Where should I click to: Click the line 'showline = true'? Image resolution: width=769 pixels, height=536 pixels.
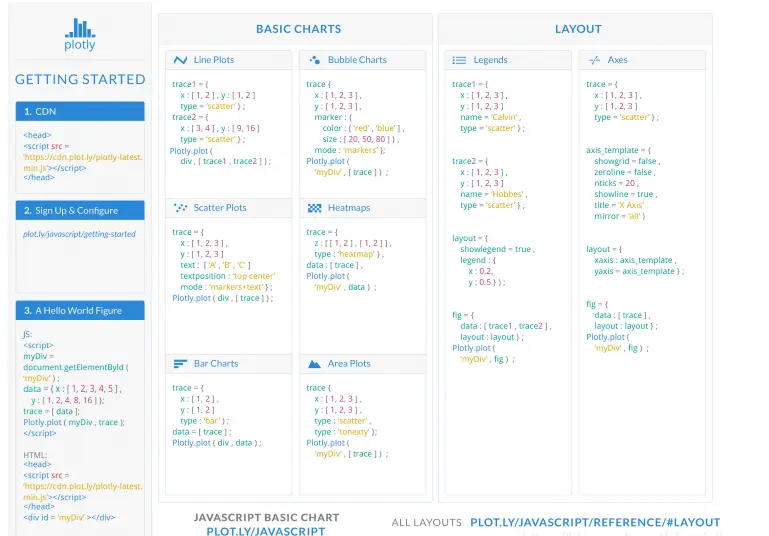pyautogui.click(x=626, y=194)
